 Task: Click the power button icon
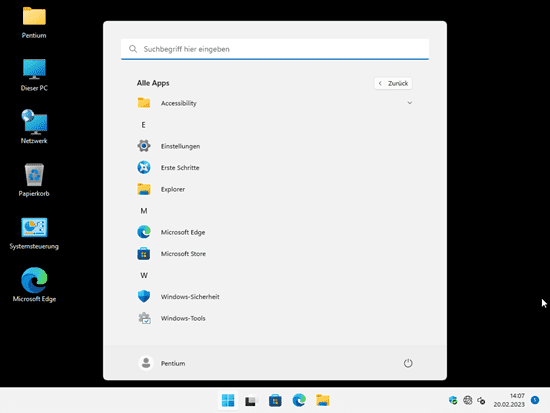click(x=408, y=363)
